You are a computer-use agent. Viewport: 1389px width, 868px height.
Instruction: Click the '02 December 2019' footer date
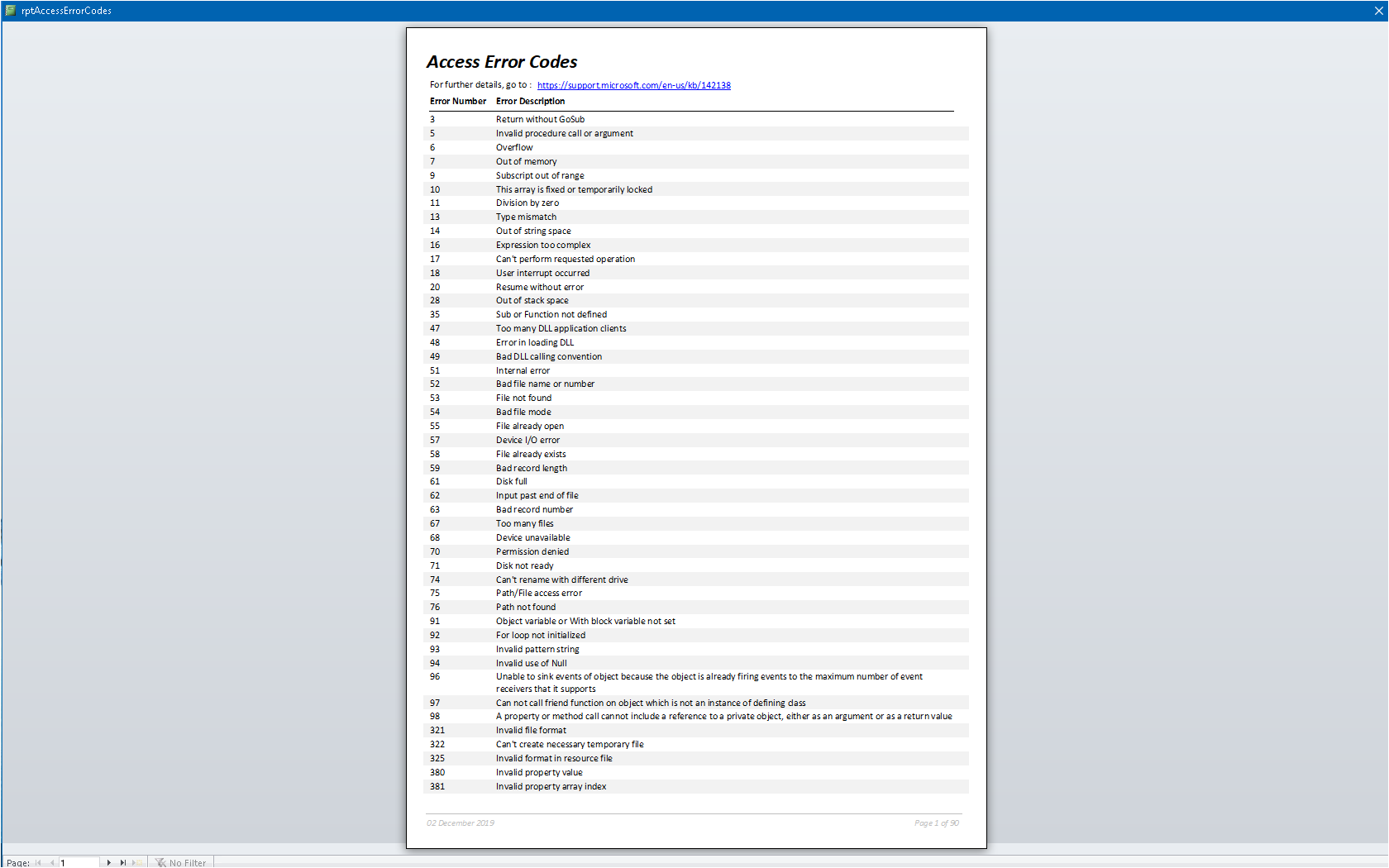[x=461, y=823]
